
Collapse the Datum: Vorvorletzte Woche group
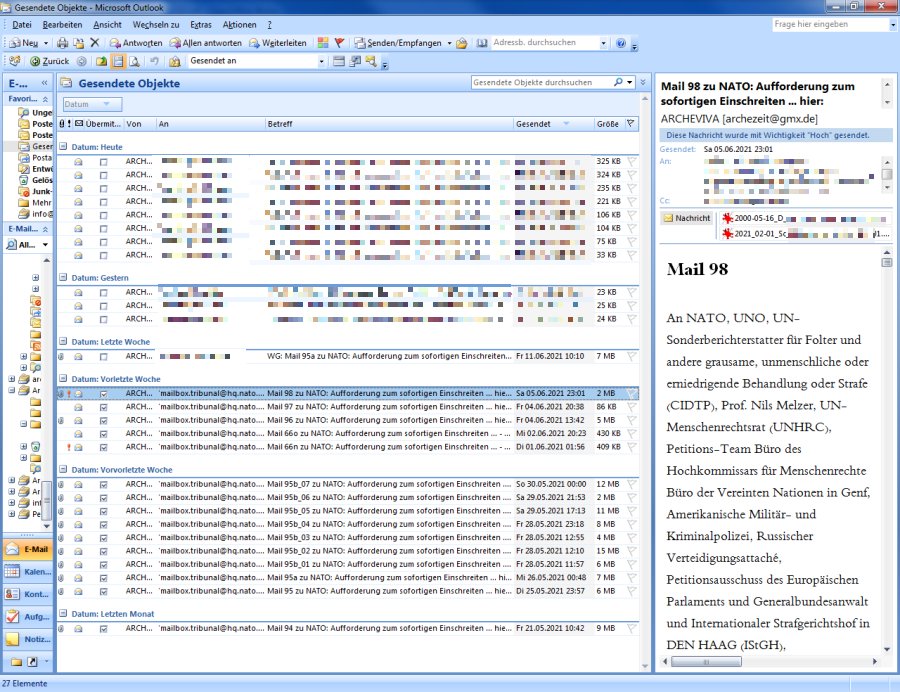coord(64,469)
